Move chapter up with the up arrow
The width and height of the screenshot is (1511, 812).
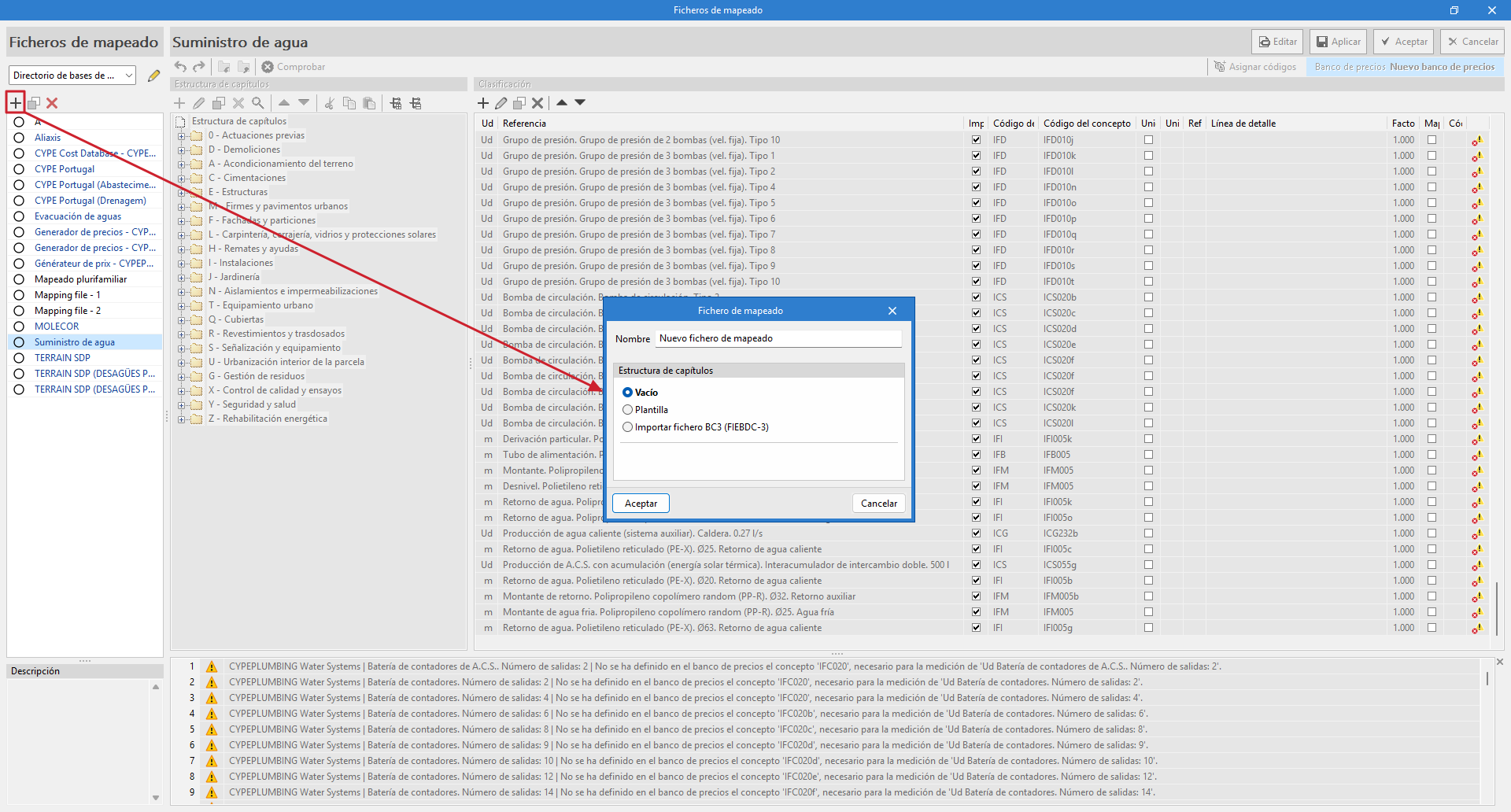(284, 103)
